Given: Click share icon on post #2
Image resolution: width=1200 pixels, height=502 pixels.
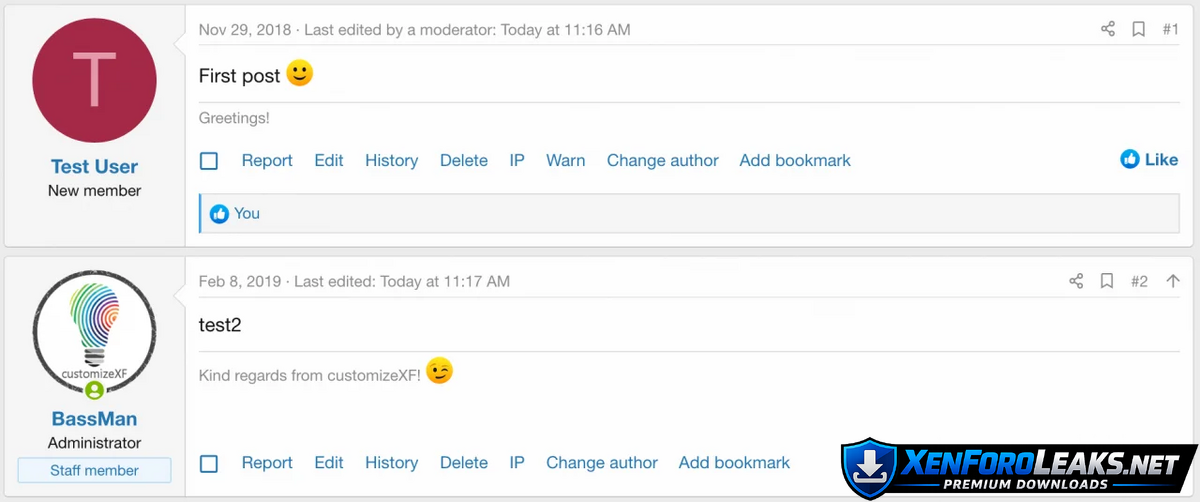Looking at the screenshot, I should tap(1076, 282).
